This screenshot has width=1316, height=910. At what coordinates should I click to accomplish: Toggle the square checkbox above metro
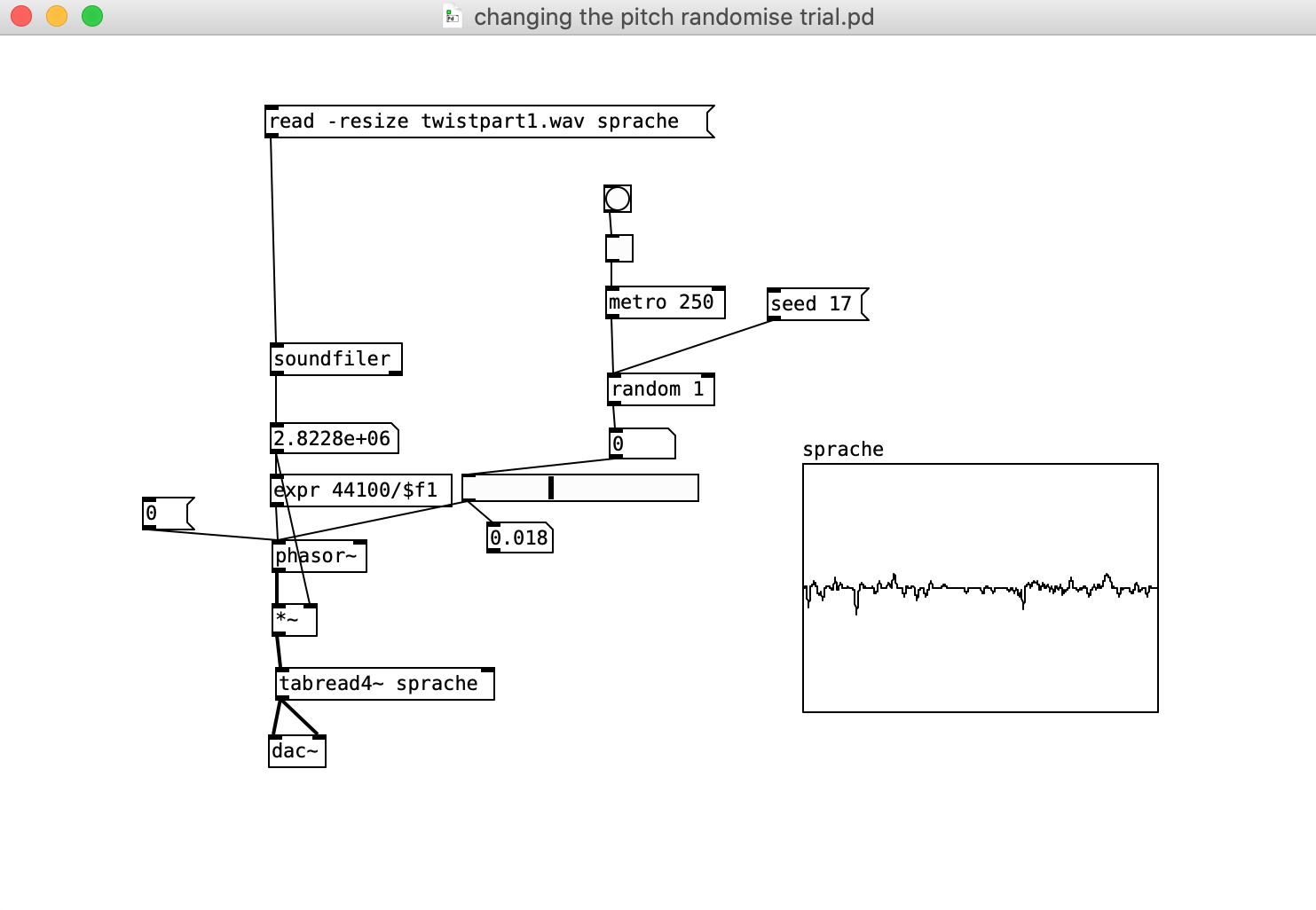click(x=619, y=248)
